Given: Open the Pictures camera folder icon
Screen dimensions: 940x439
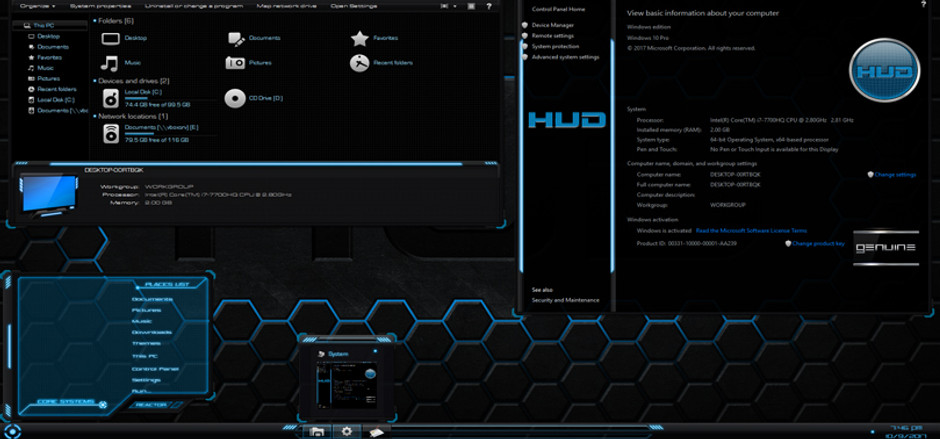Looking at the screenshot, I should tap(235, 62).
